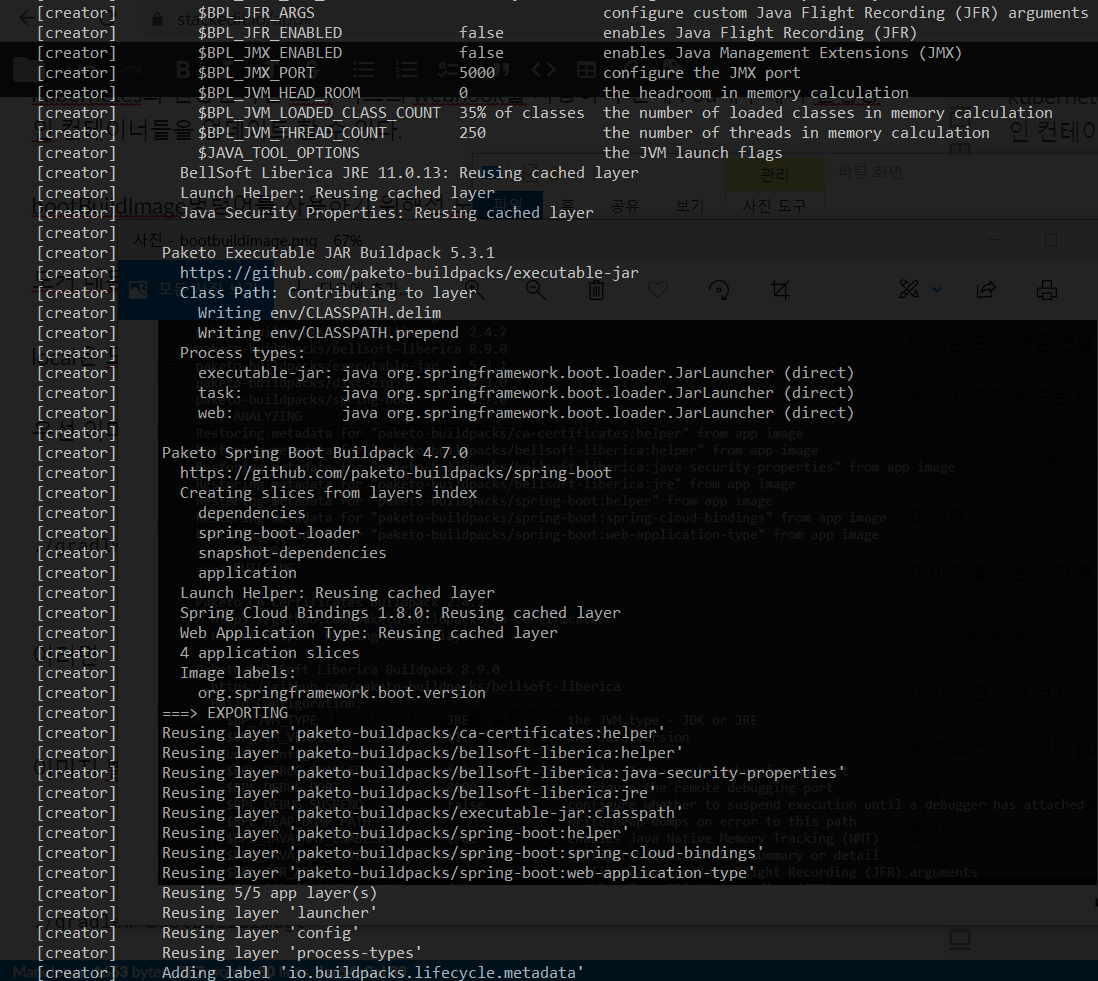
Task: Click the executable-jar GitHub URL in terminal
Action: [x=409, y=273]
